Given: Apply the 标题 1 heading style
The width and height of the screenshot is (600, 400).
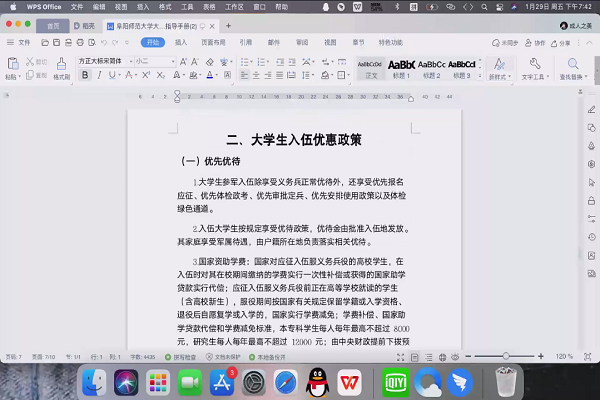Looking at the screenshot, I should point(401,67).
